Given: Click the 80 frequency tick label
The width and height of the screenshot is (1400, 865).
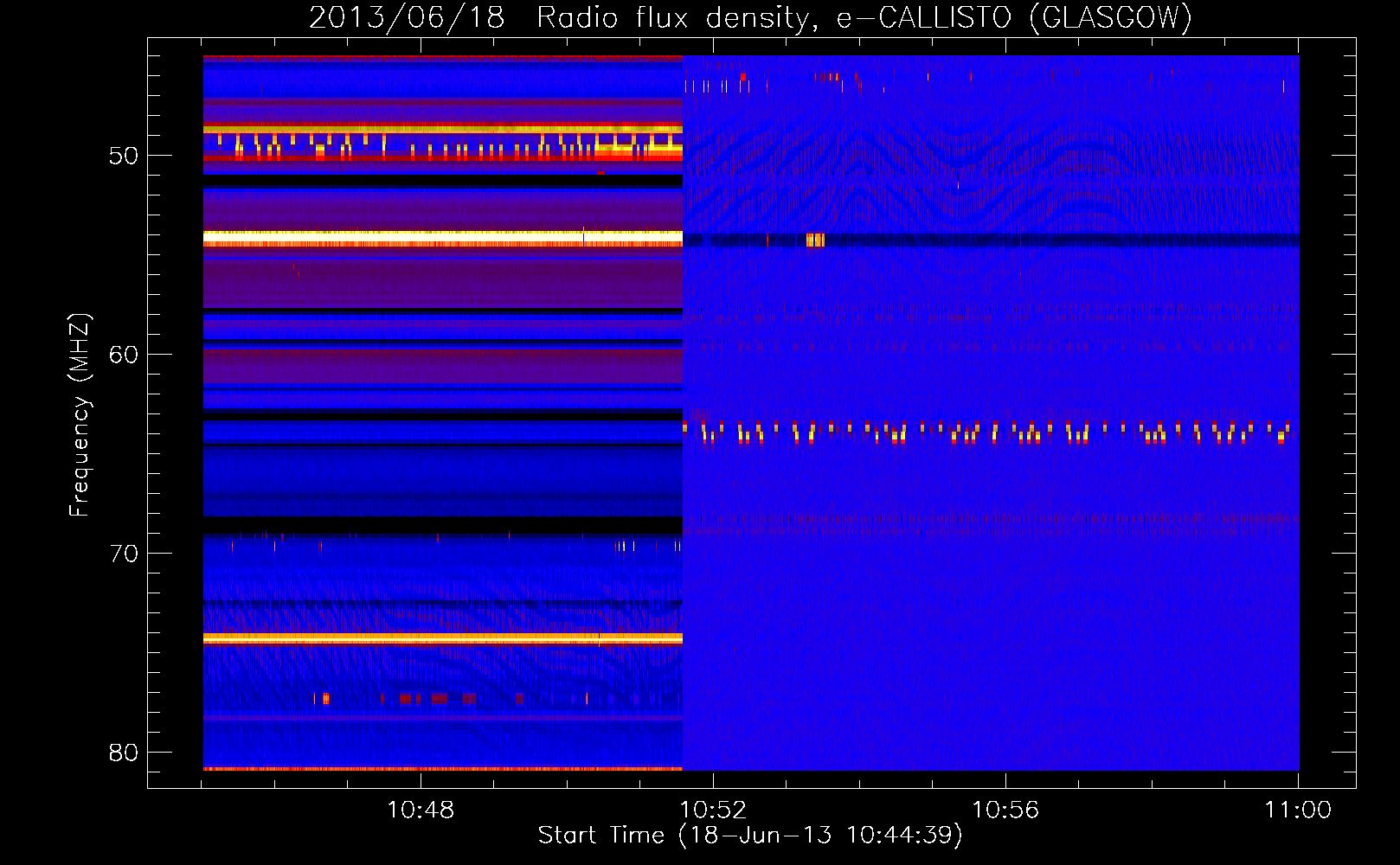Looking at the screenshot, I should point(124,753).
